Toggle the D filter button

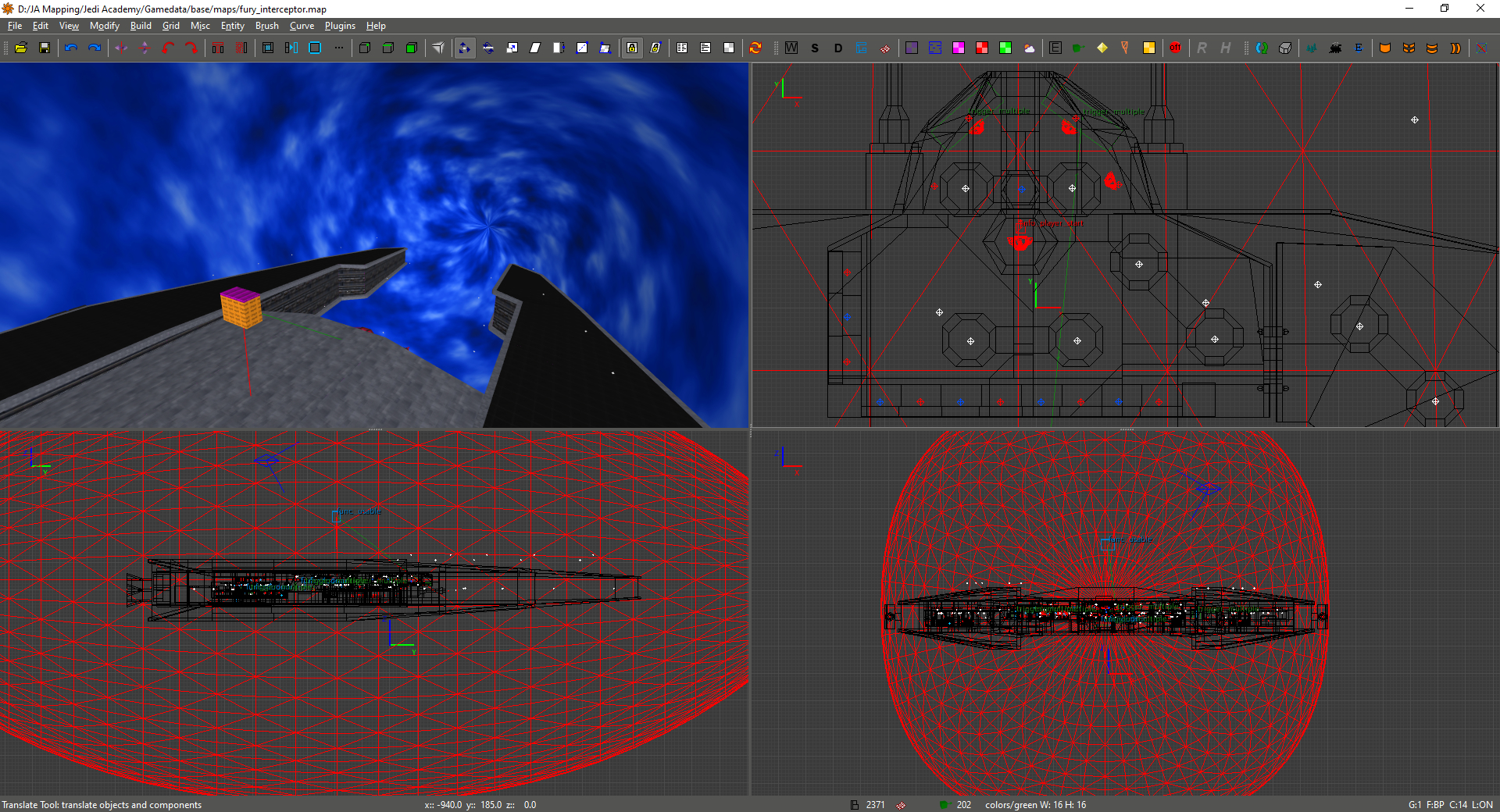pos(838,48)
